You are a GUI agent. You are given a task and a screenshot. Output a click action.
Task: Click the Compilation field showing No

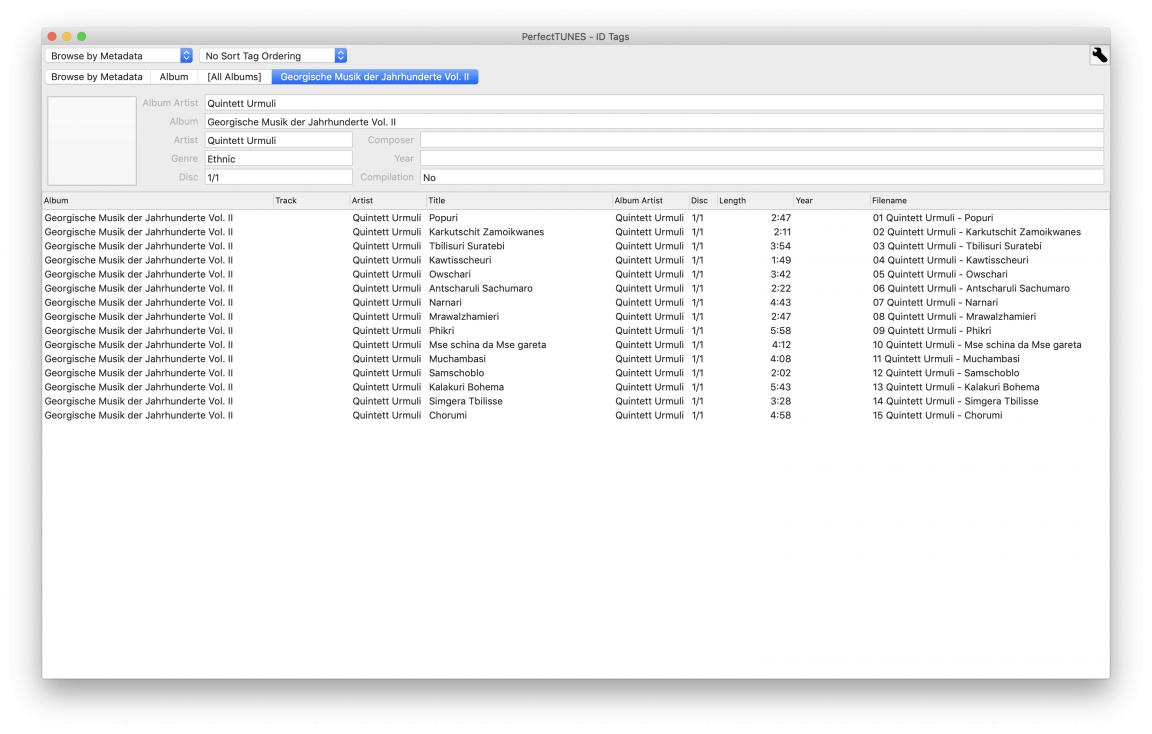click(761, 178)
